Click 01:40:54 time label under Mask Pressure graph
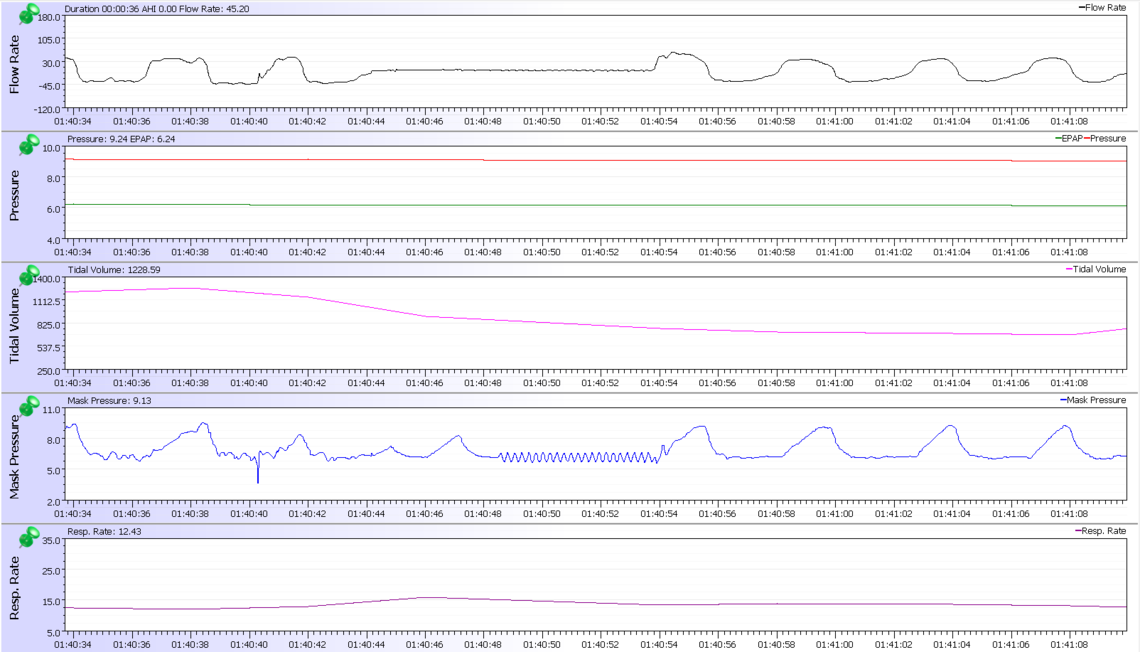Image resolution: width=1140 pixels, height=652 pixels. click(x=659, y=514)
